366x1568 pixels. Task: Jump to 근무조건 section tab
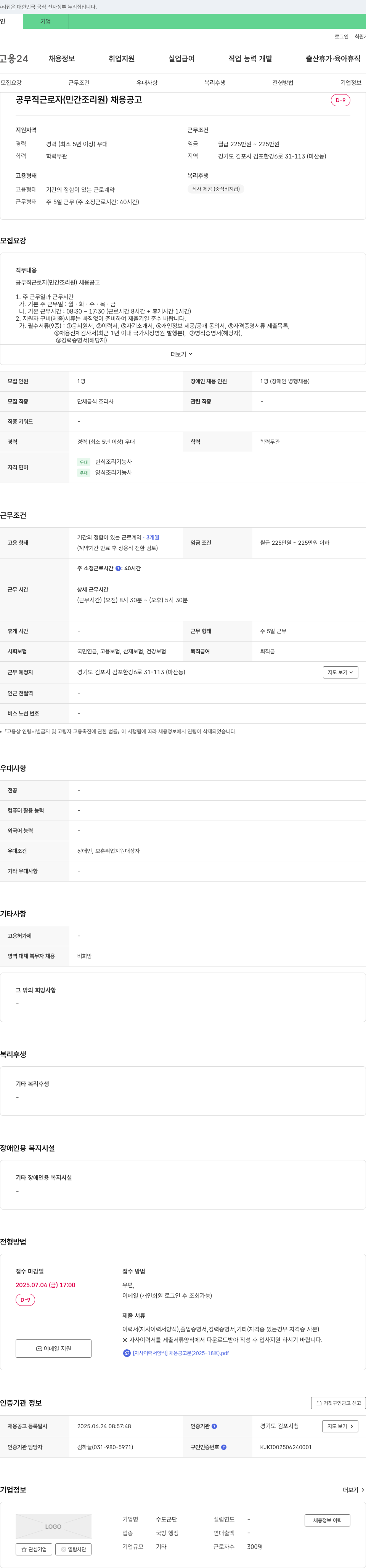(79, 83)
